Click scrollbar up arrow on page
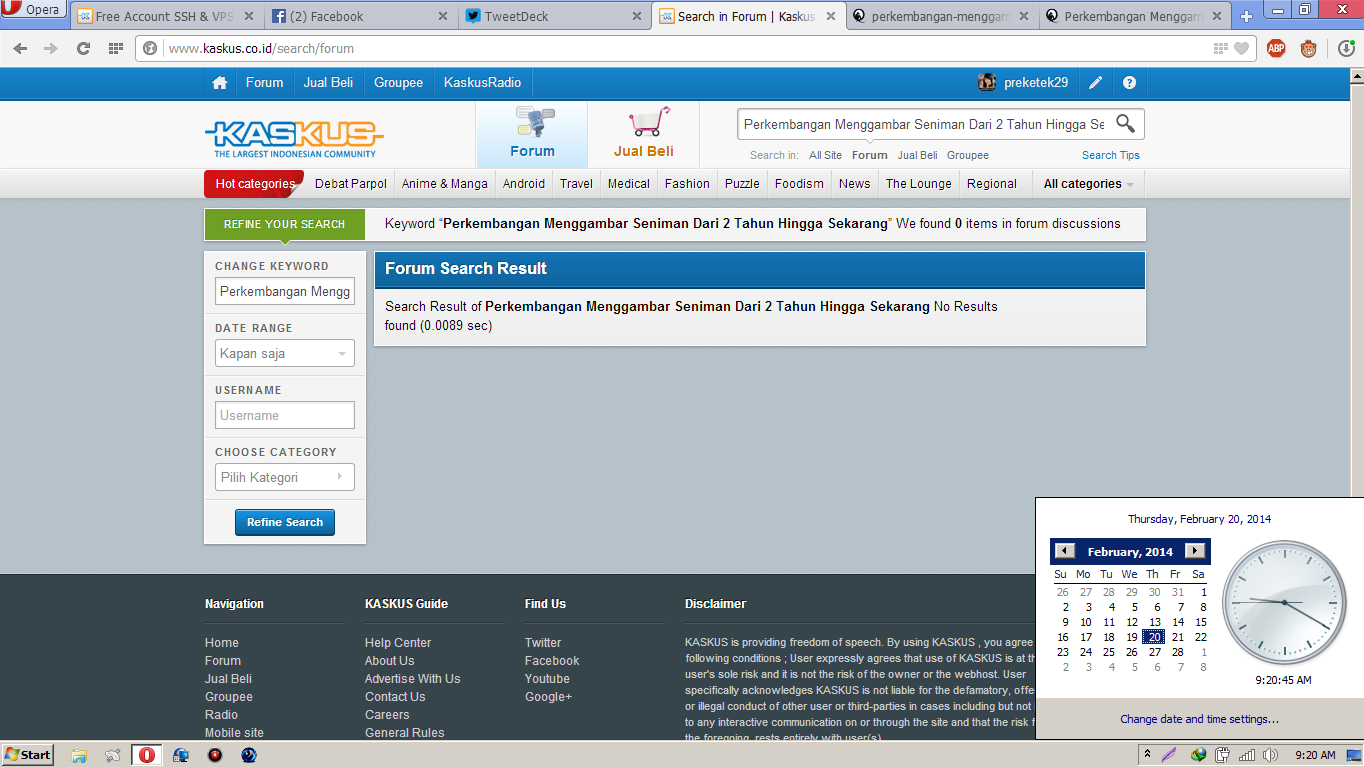 click(x=1356, y=75)
